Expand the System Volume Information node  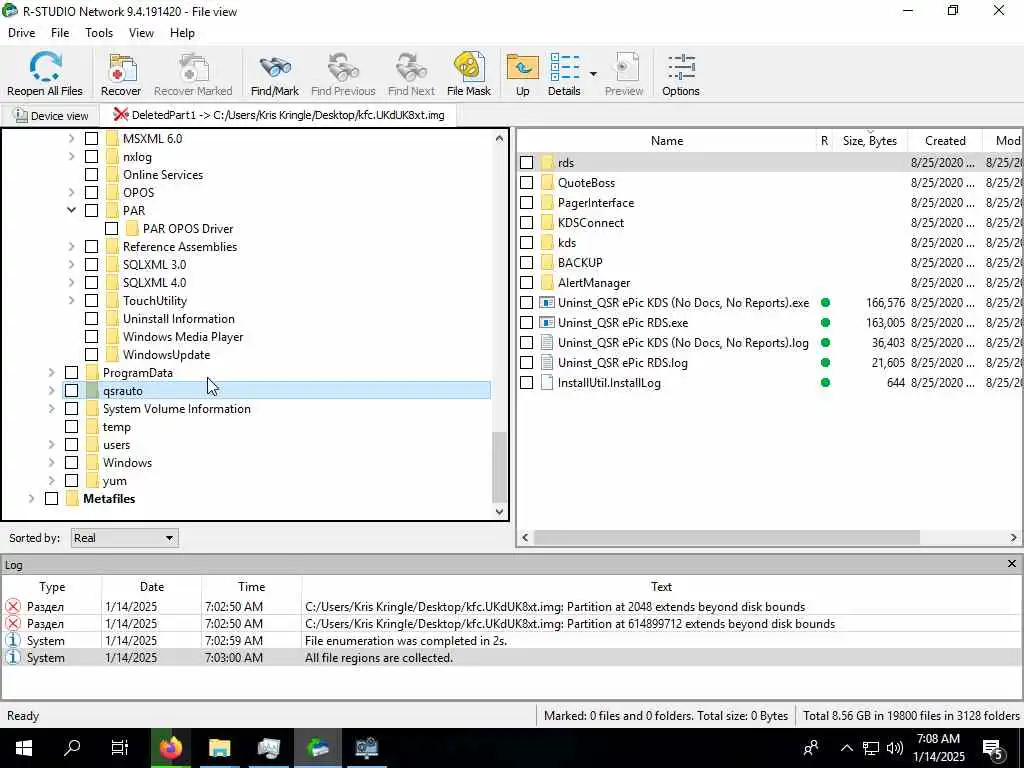click(x=52, y=409)
